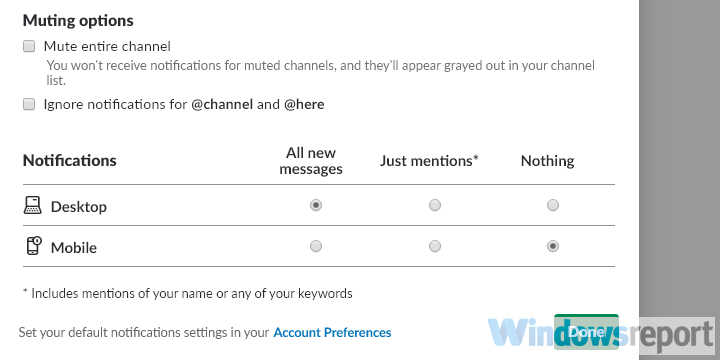
Task: Open the Account Preferences link
Action: (x=332, y=332)
